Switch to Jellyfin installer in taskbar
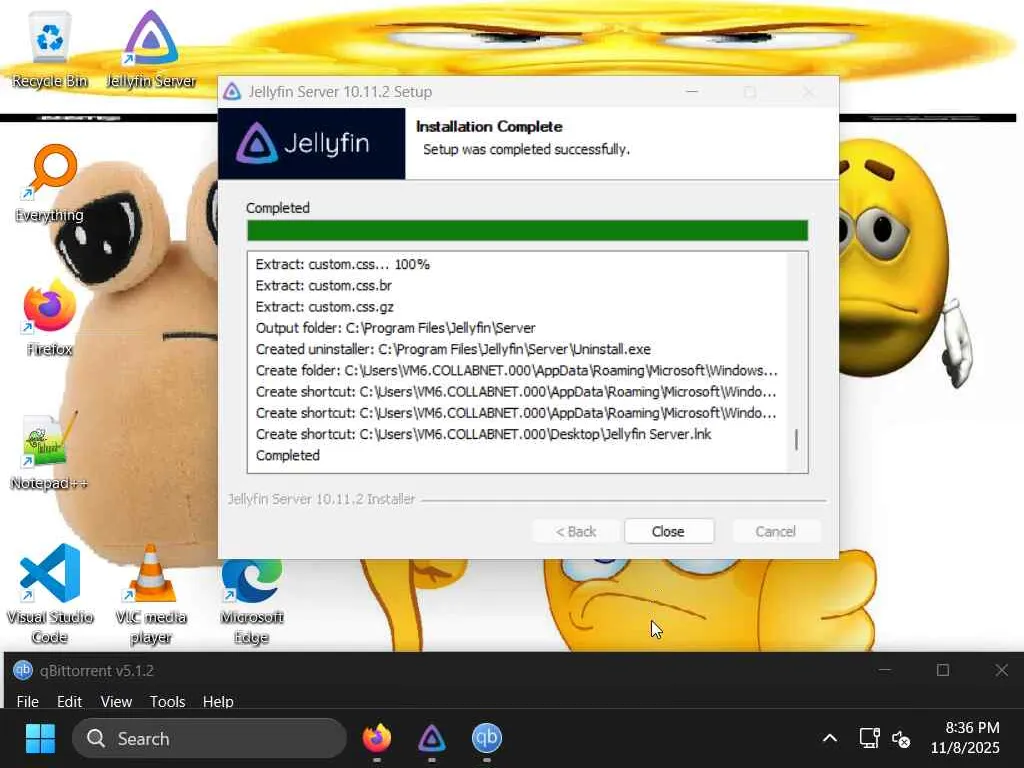This screenshot has height=768, width=1024. [432, 739]
